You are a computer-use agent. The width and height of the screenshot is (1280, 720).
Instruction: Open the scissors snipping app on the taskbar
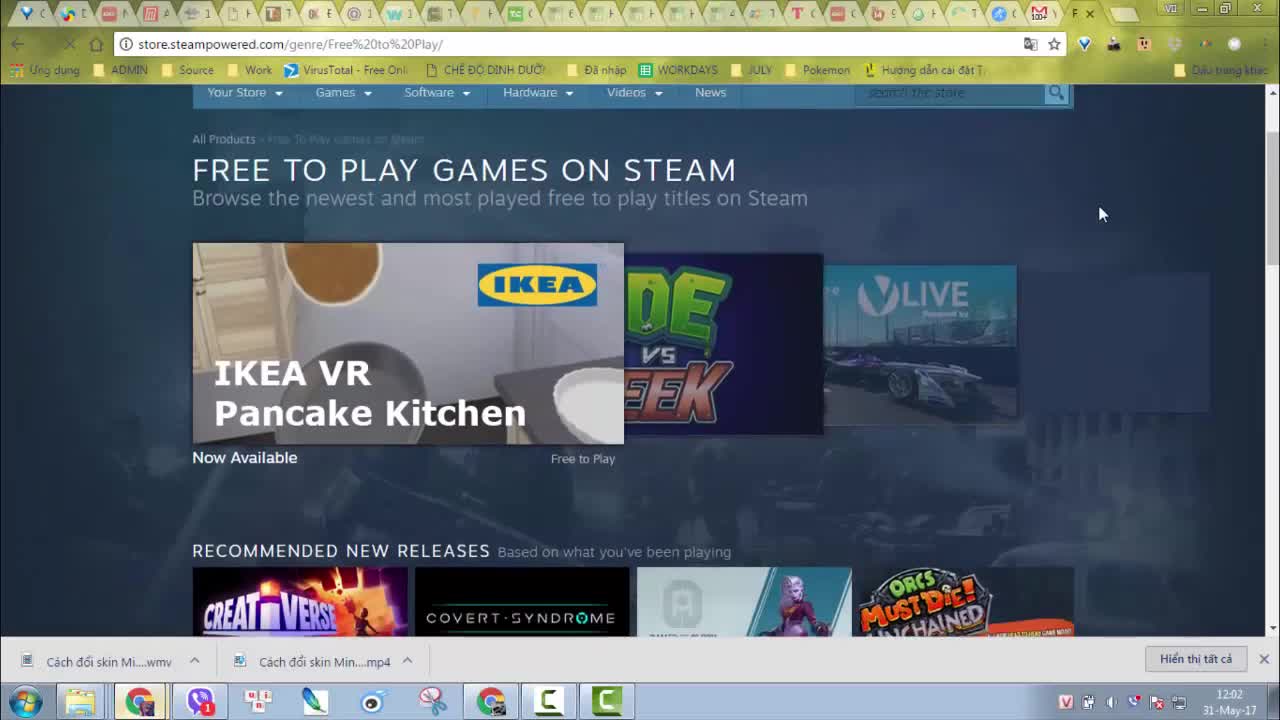coord(432,702)
